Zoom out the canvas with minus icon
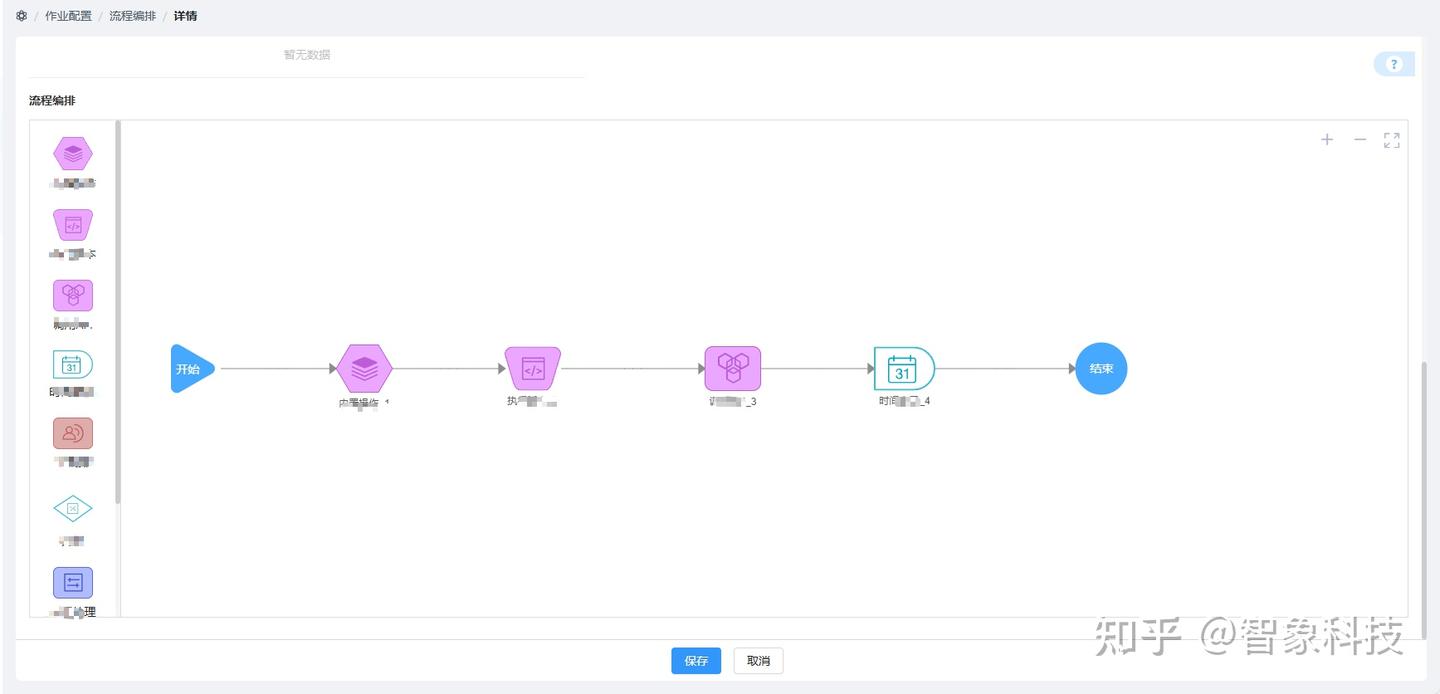Image resolution: width=1440 pixels, height=694 pixels. 1360,140
